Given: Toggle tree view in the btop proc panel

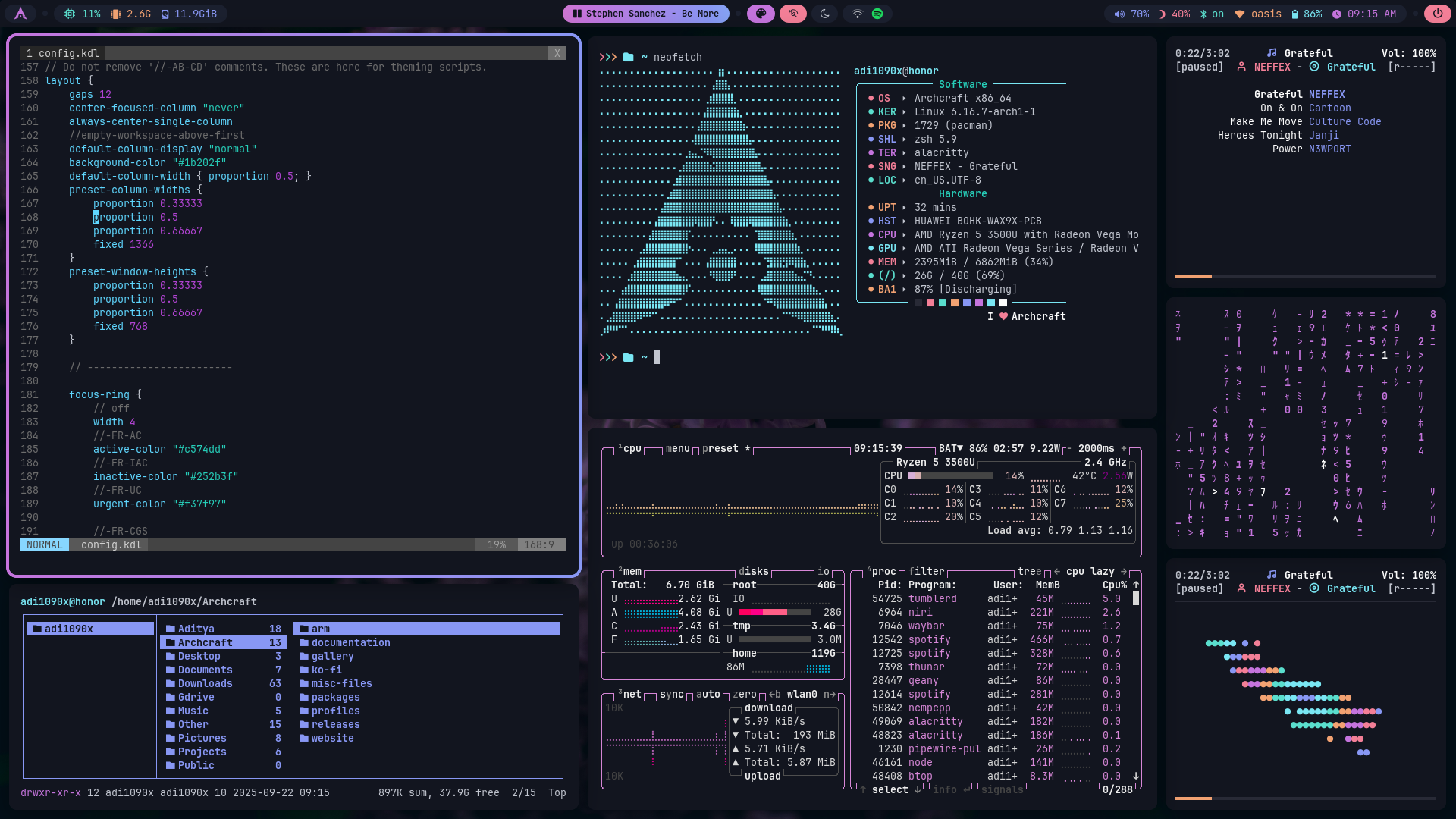Looking at the screenshot, I should click(x=1029, y=572).
